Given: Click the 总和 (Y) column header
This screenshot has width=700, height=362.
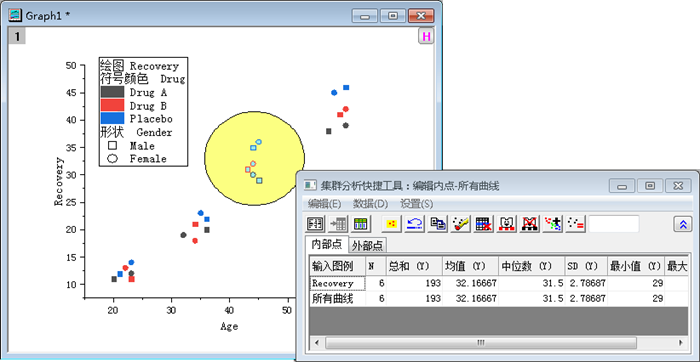Looking at the screenshot, I should [x=414, y=266].
